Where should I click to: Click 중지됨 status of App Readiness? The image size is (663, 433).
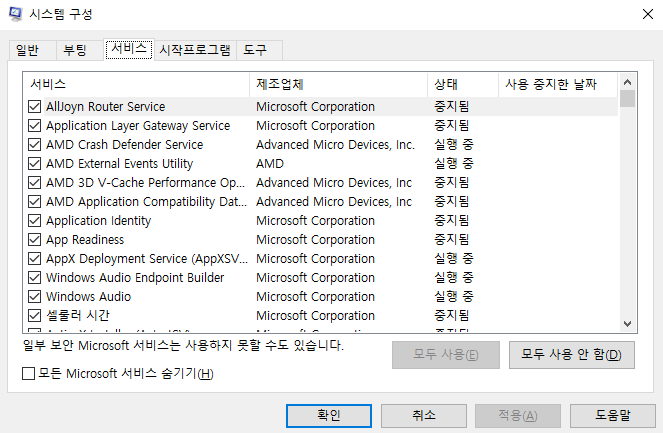click(452, 240)
